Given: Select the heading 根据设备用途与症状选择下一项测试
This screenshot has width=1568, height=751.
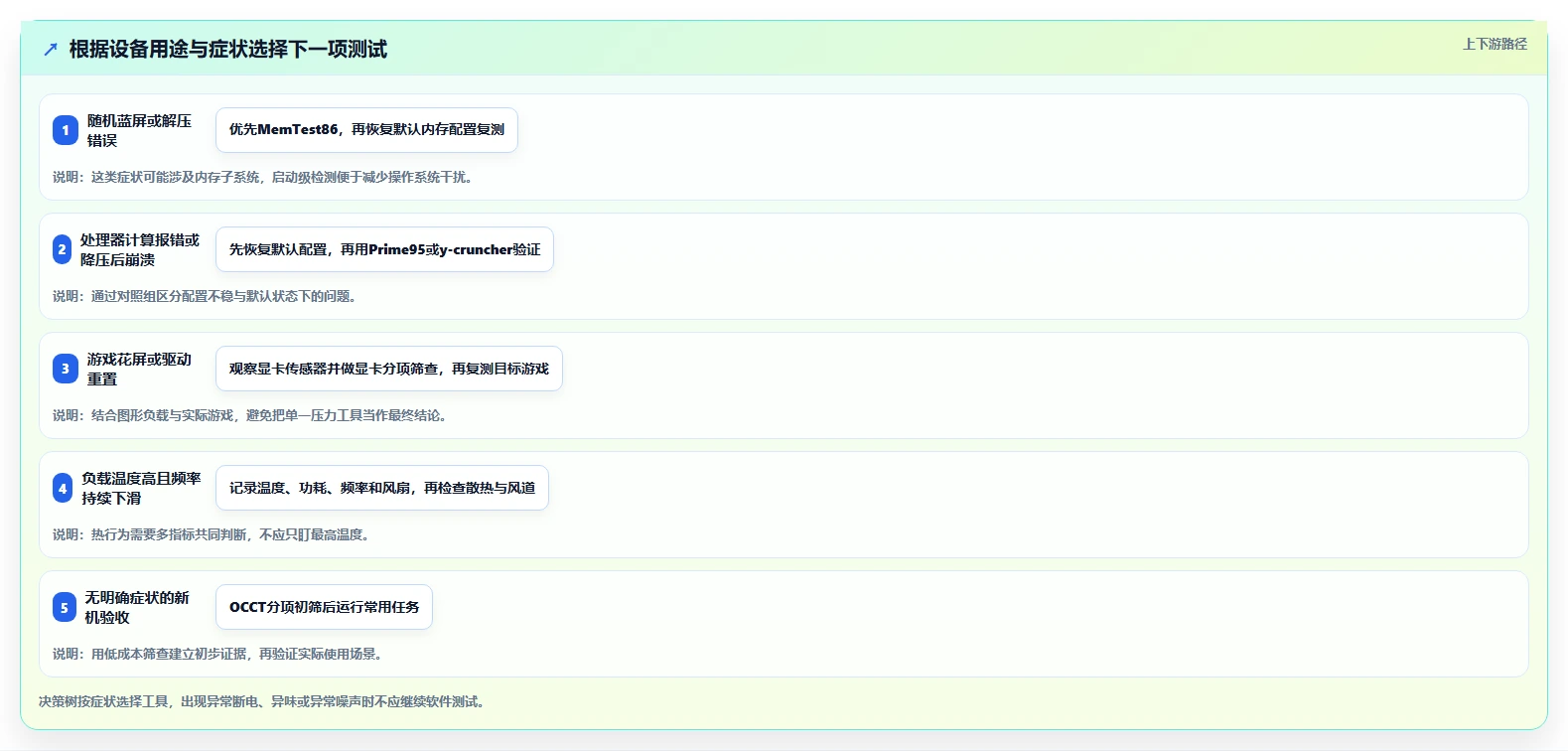Looking at the screenshot, I should click(228, 49).
